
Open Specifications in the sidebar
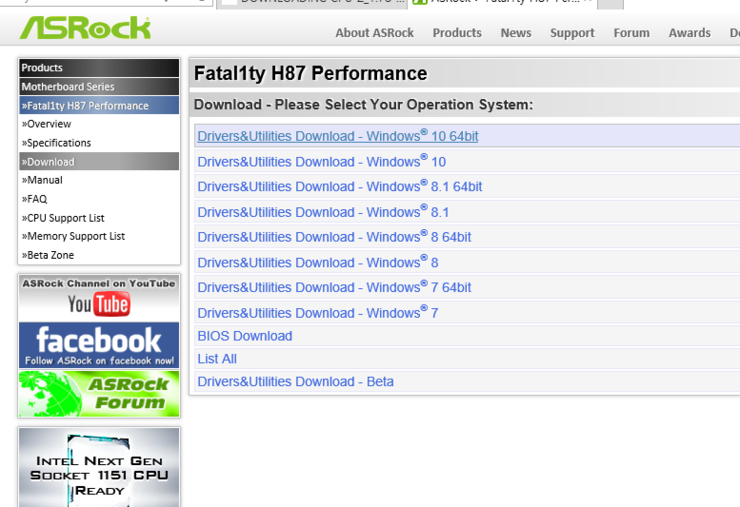click(x=58, y=143)
